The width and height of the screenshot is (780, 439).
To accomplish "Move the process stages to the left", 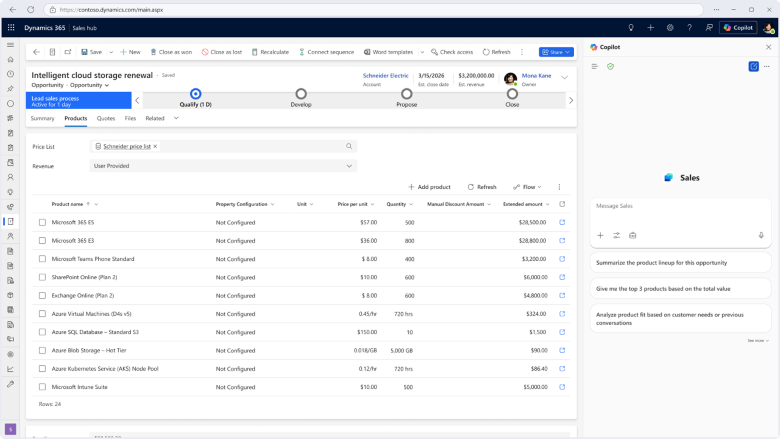I will (137, 100).
